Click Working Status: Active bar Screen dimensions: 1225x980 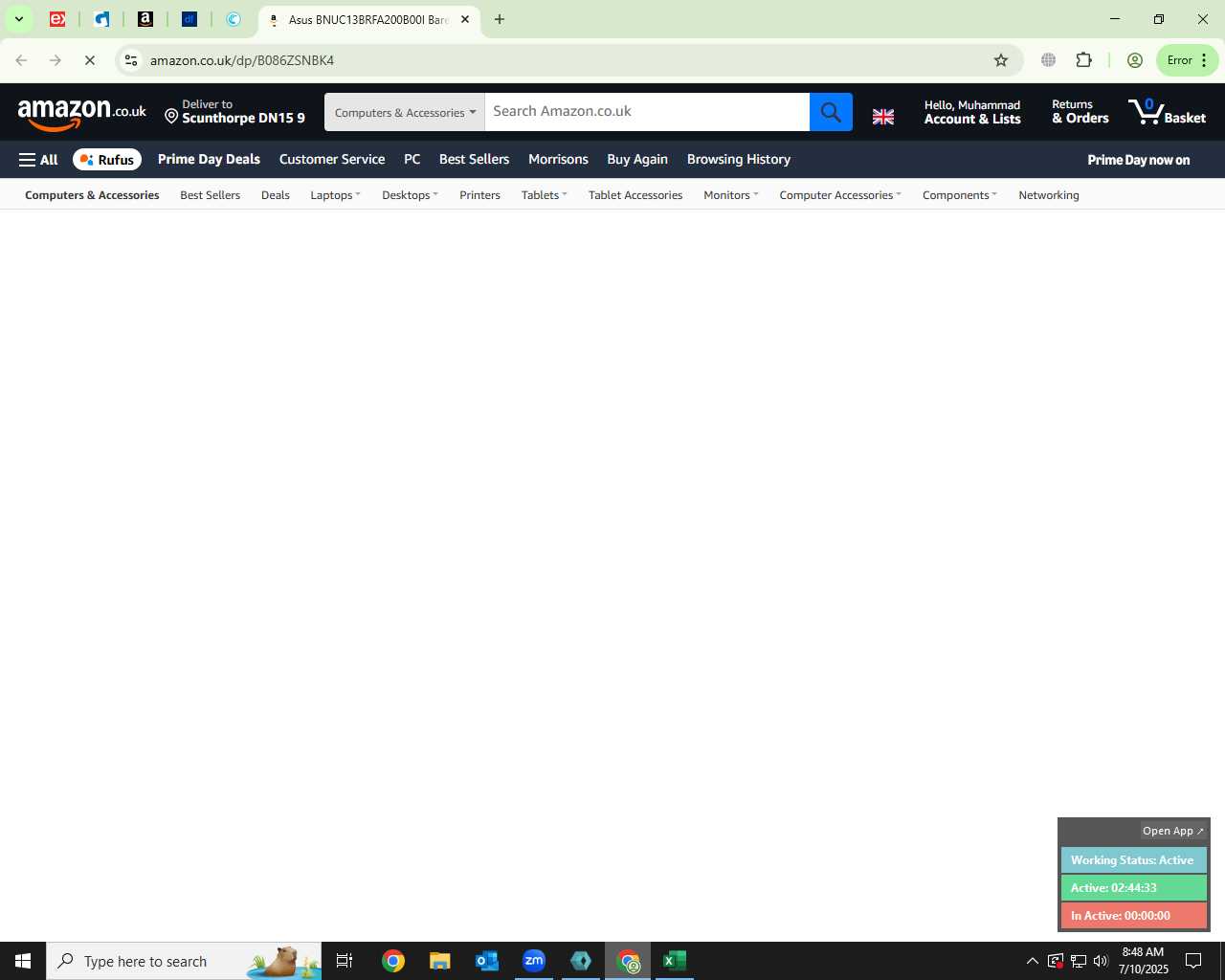(x=1133, y=860)
